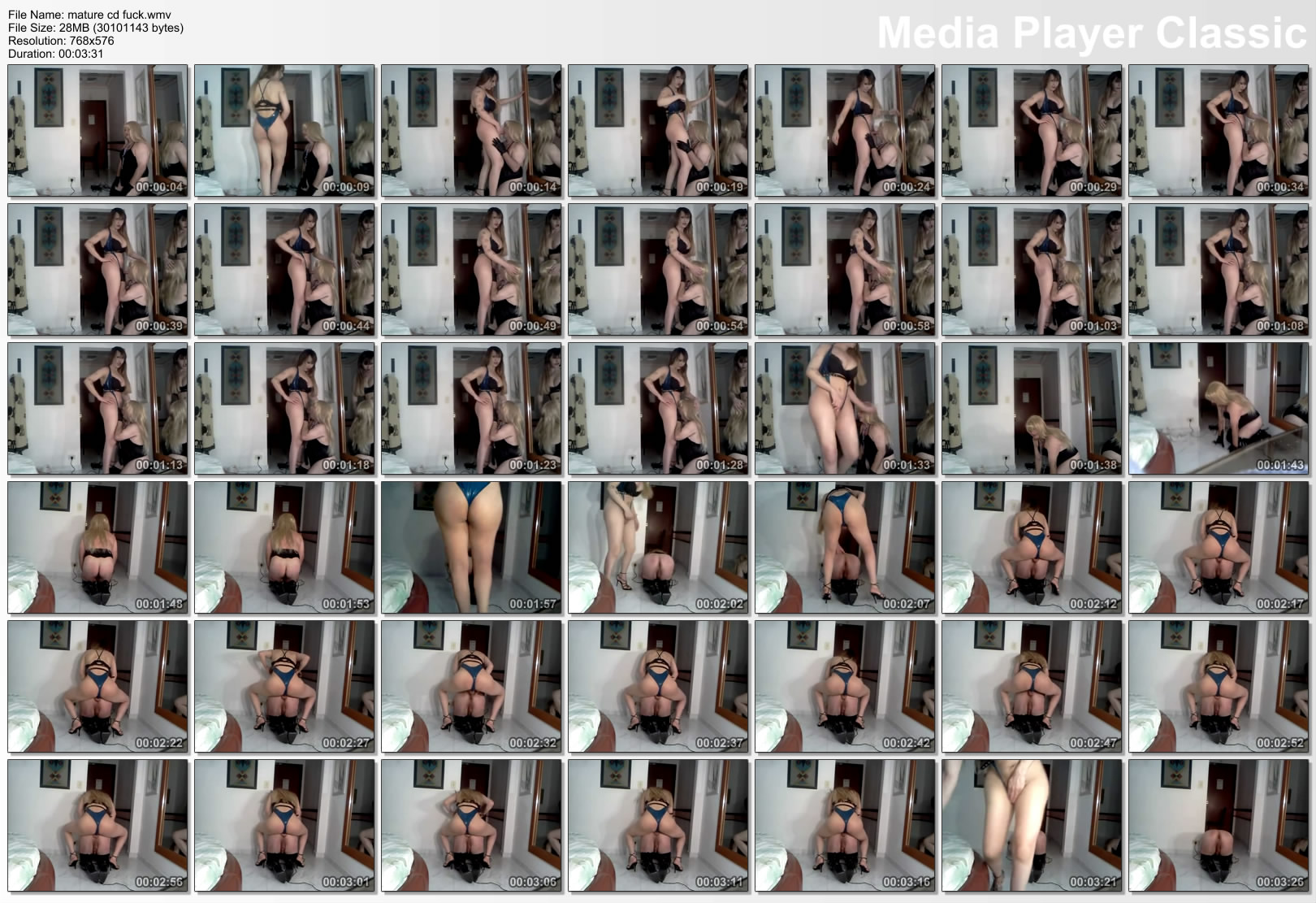Open the thumbnail labeled 00:00:34
The width and height of the screenshot is (1316, 903).
(x=1219, y=131)
